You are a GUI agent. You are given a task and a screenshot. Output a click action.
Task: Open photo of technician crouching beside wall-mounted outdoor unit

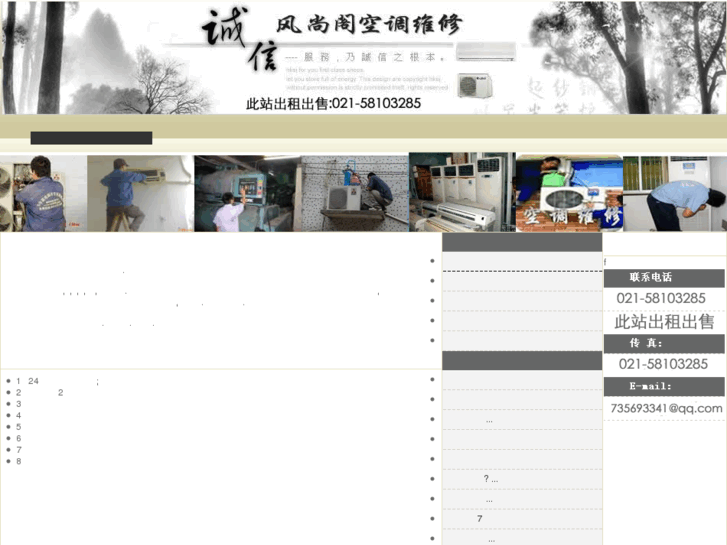point(355,193)
